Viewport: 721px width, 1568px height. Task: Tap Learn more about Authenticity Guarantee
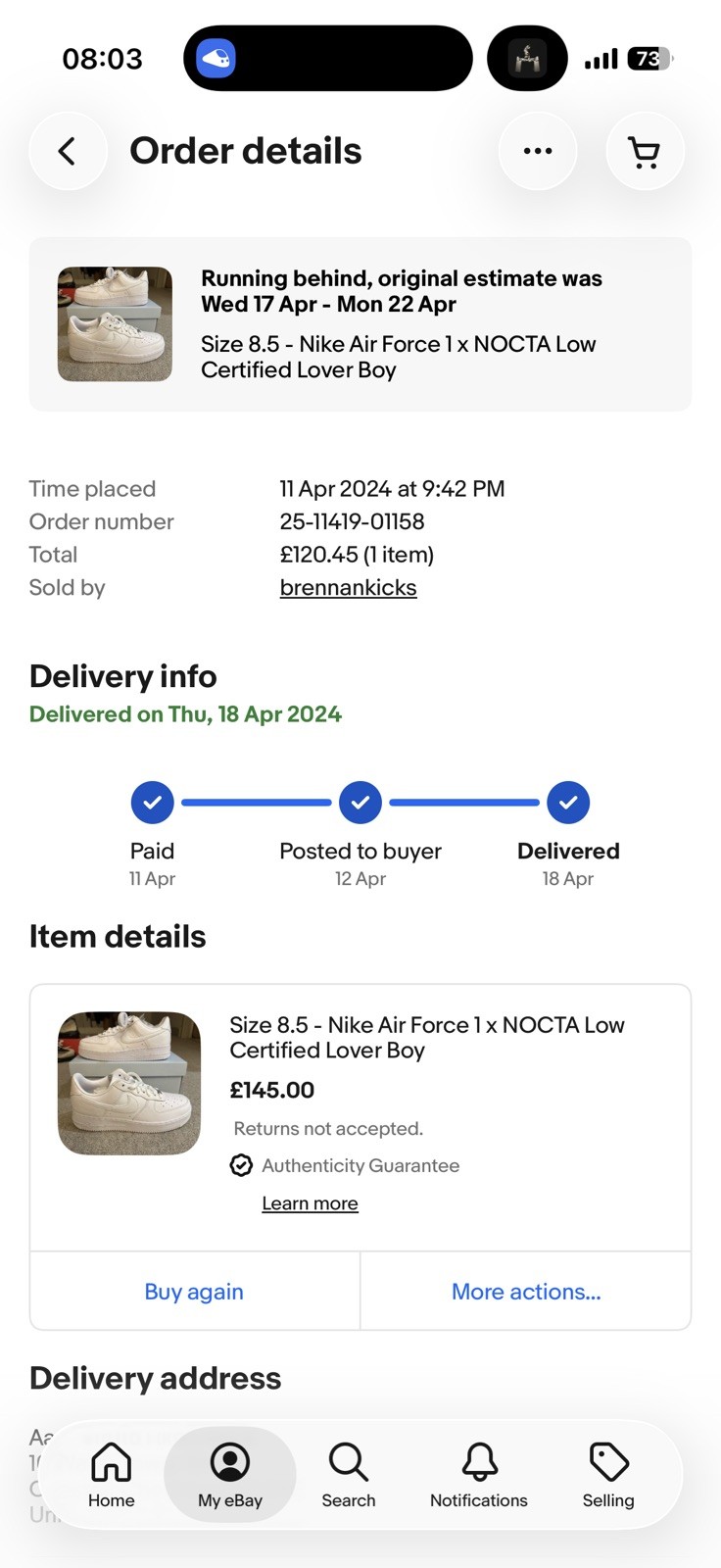310,1203
